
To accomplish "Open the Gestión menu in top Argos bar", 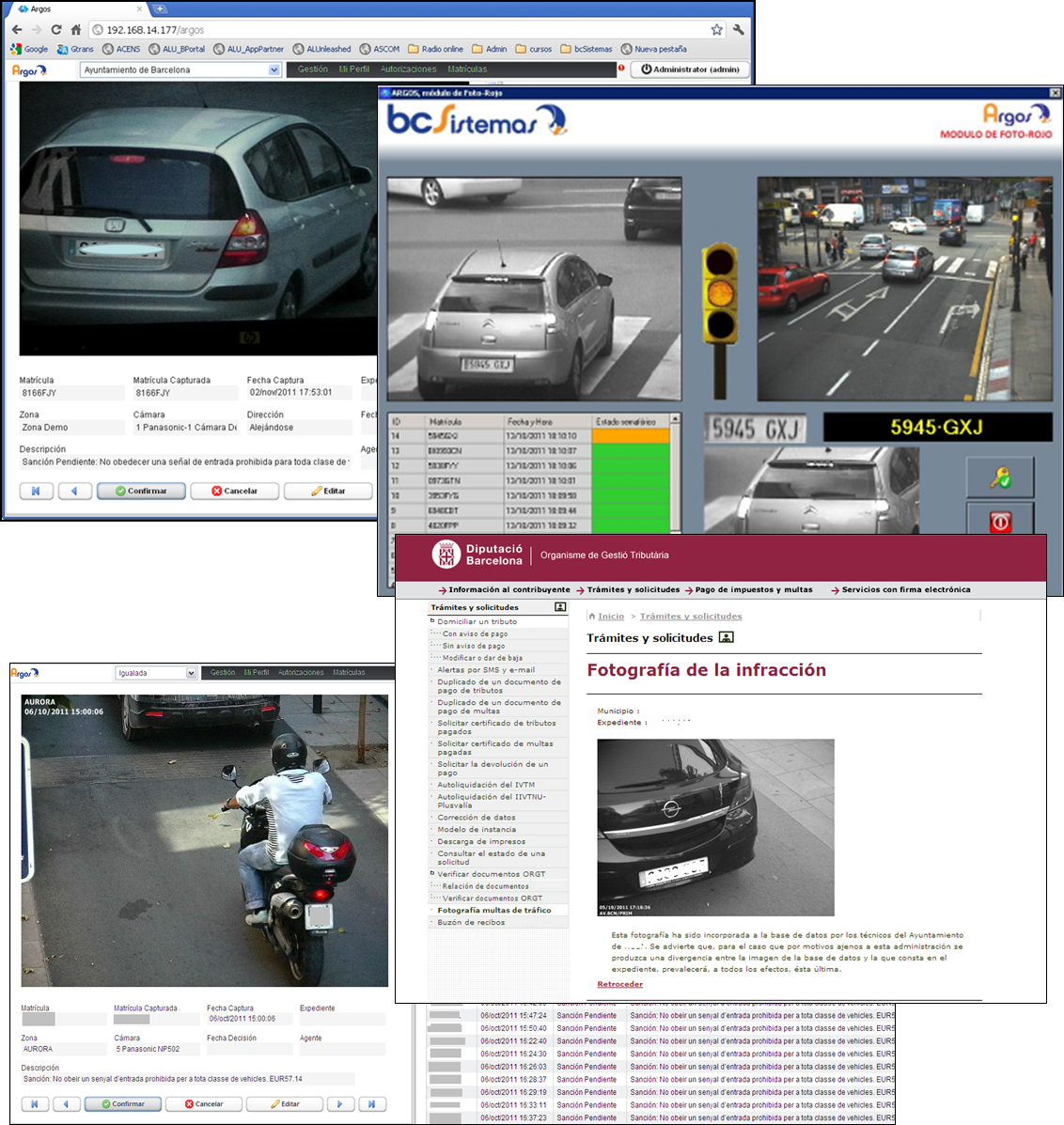I will 312,70.
